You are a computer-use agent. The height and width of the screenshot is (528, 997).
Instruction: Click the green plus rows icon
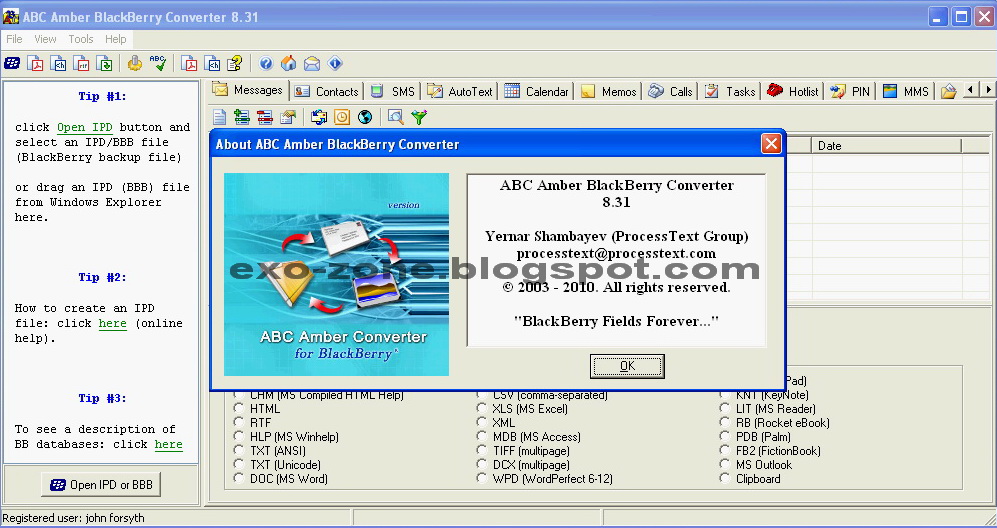pos(242,117)
